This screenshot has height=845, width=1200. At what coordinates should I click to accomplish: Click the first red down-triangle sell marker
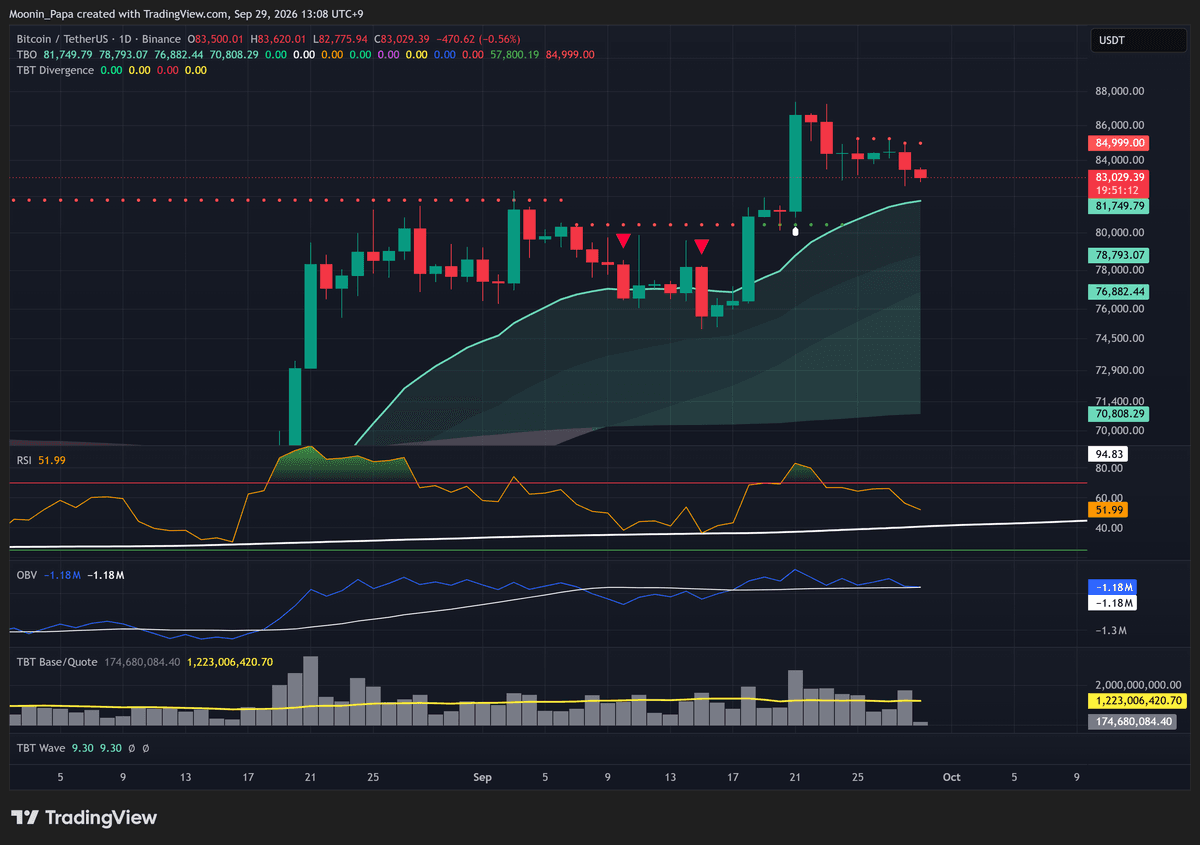click(623, 241)
